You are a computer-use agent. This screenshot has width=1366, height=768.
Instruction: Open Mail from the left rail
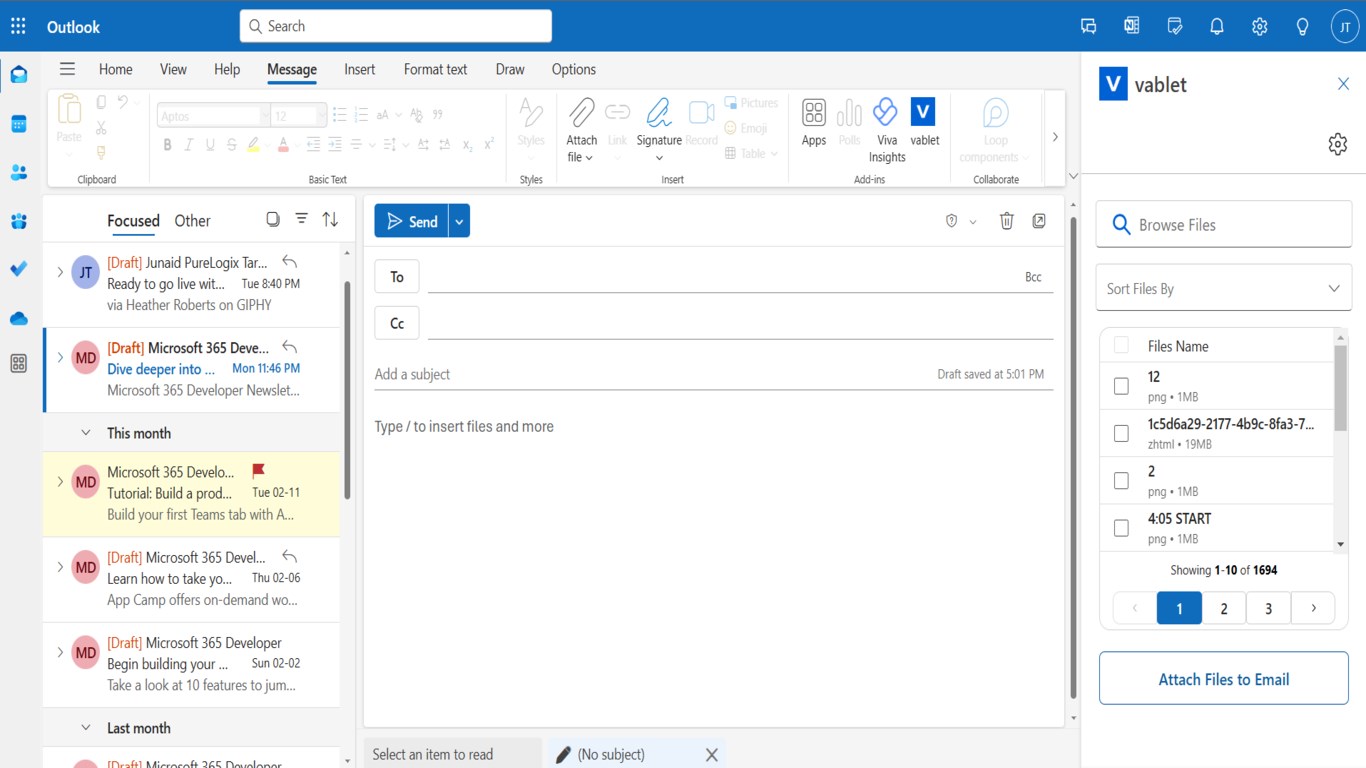tap(18, 75)
